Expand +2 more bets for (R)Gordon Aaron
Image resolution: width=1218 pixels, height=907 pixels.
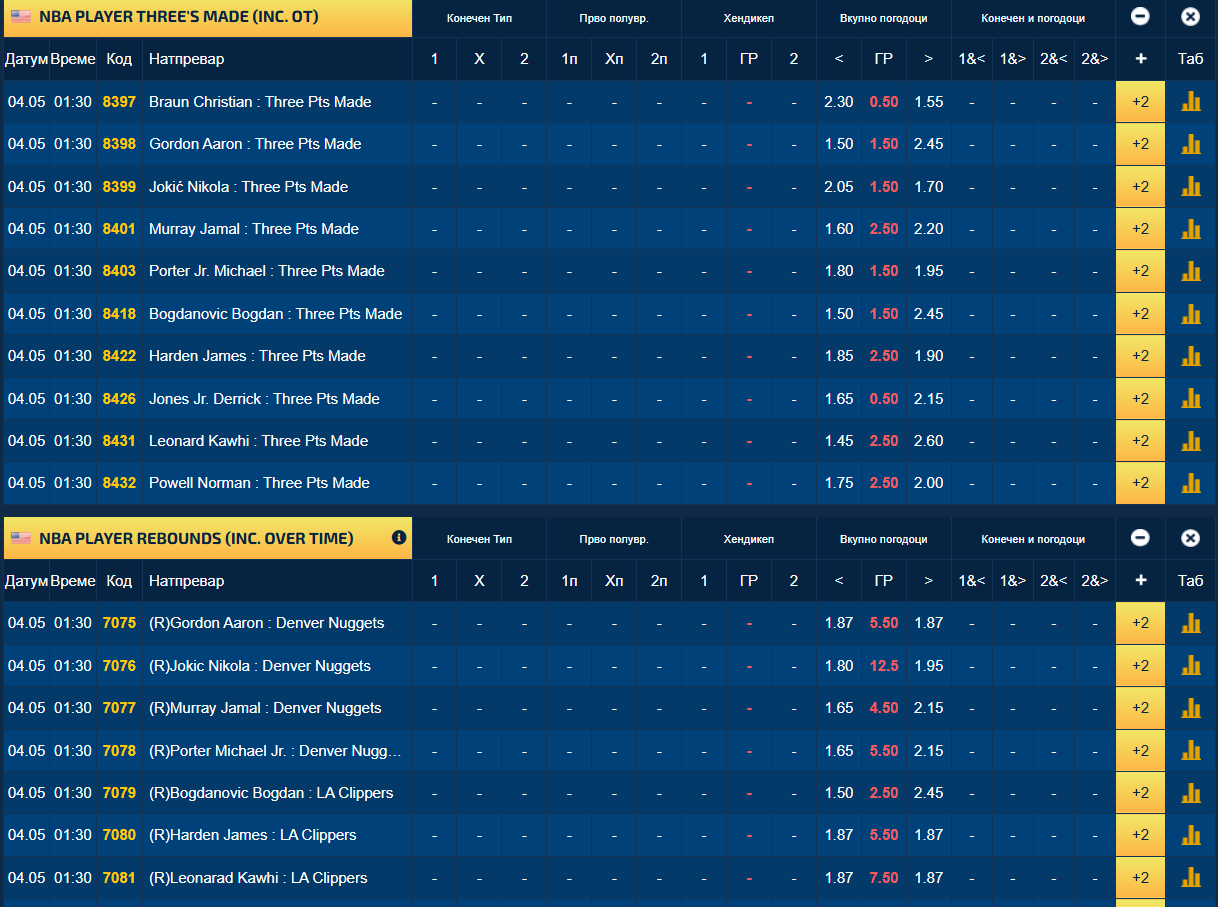click(1141, 623)
